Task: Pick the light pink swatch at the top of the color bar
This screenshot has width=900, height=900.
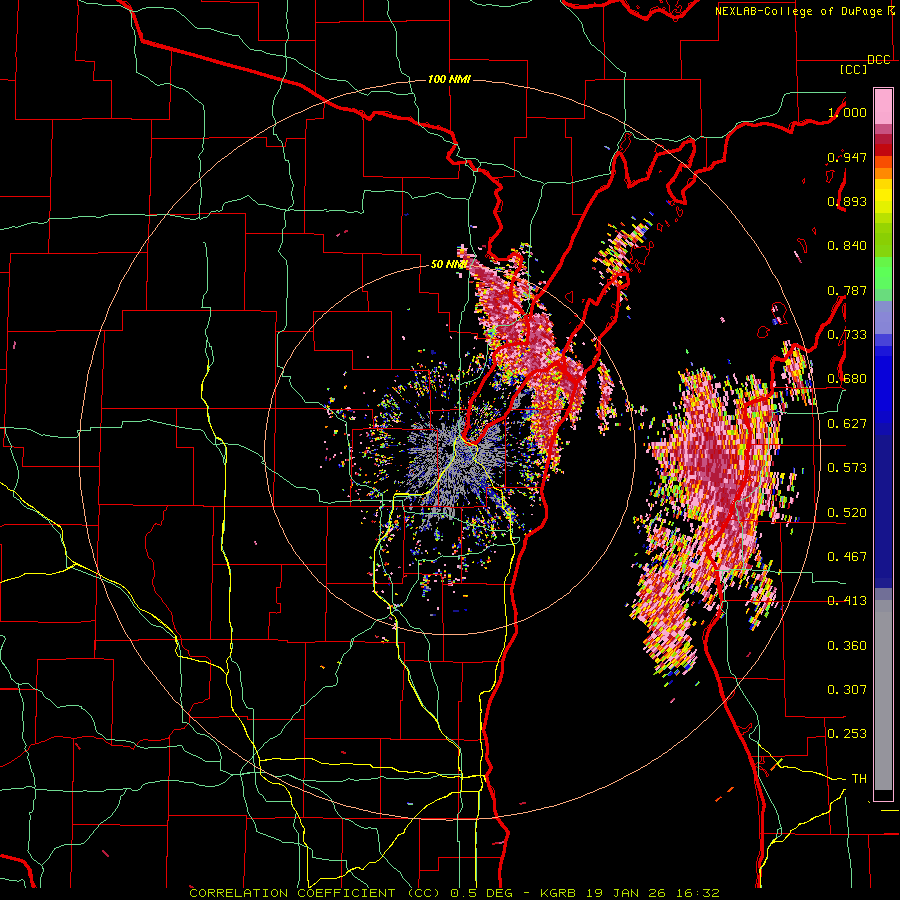Action: [883, 106]
